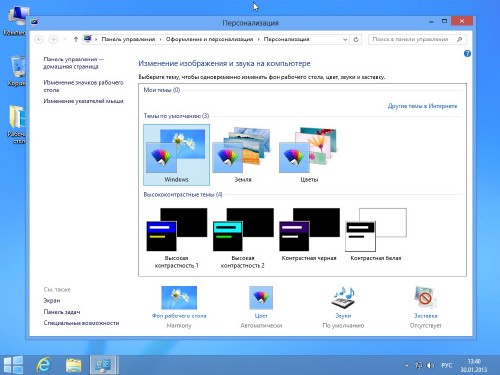Click the Control Panel taskbar button
The height and width of the screenshot is (375, 500).
tap(103, 365)
